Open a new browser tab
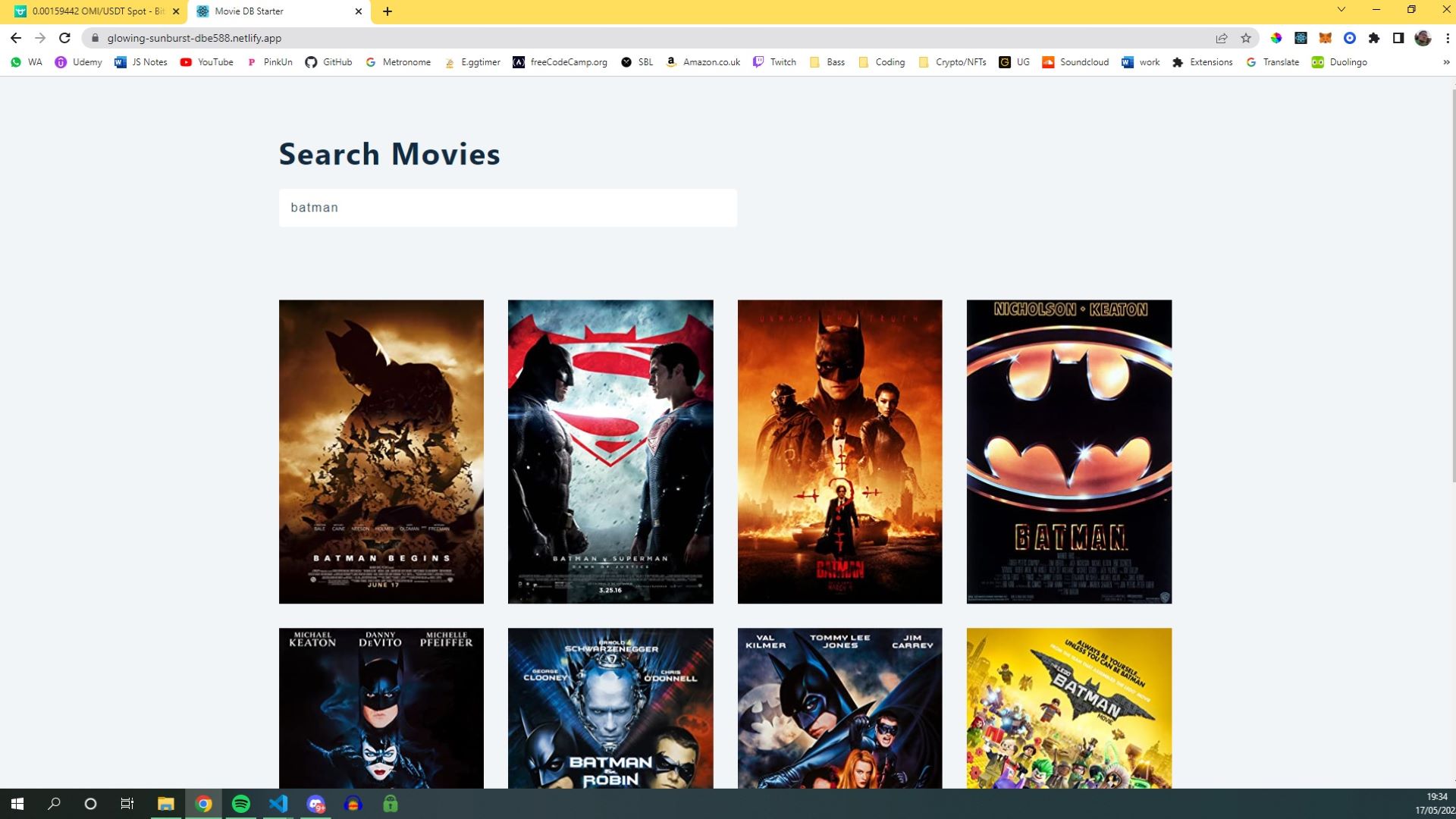 (x=388, y=11)
